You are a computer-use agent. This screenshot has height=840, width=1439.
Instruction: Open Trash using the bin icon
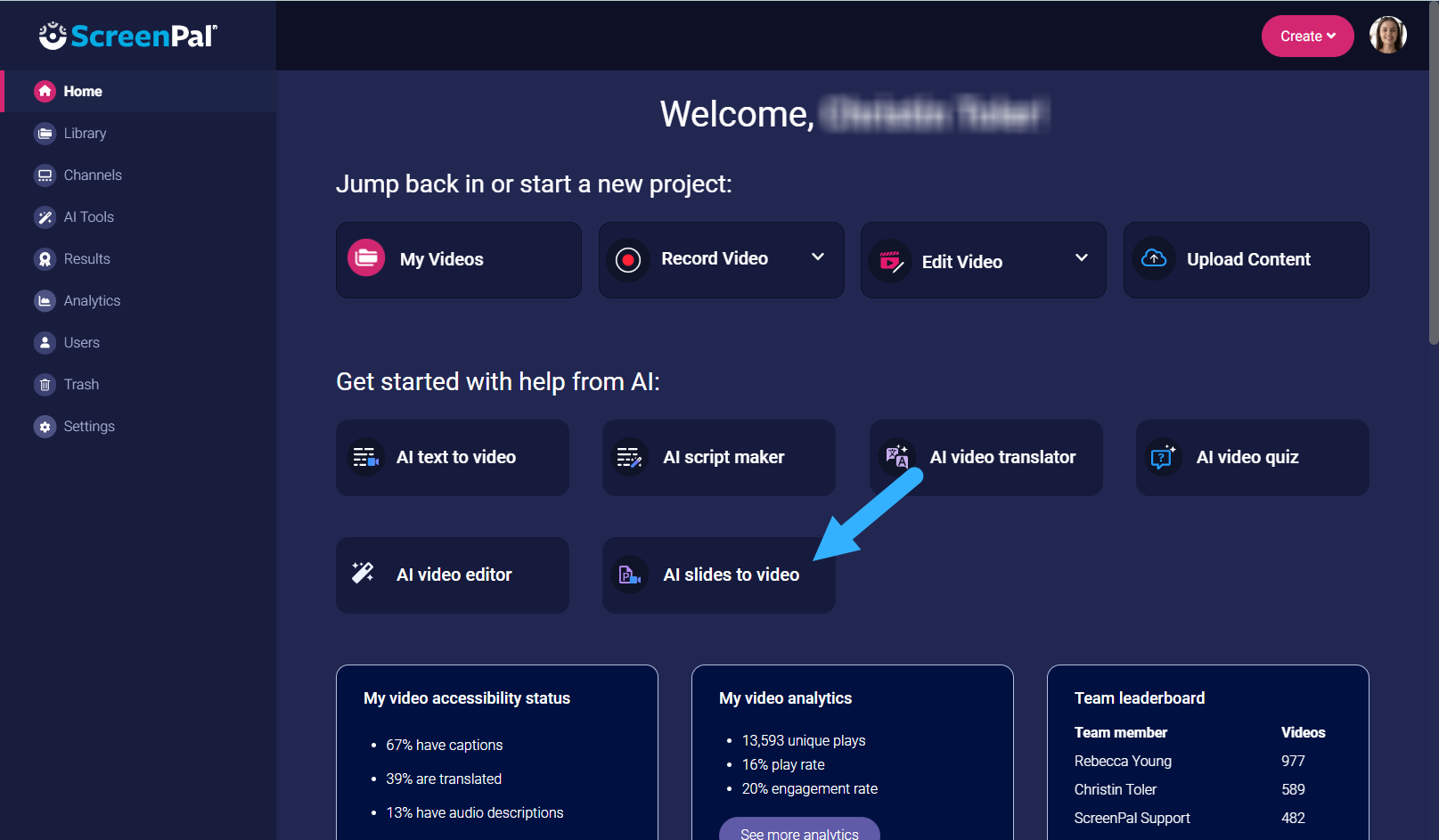(x=45, y=385)
